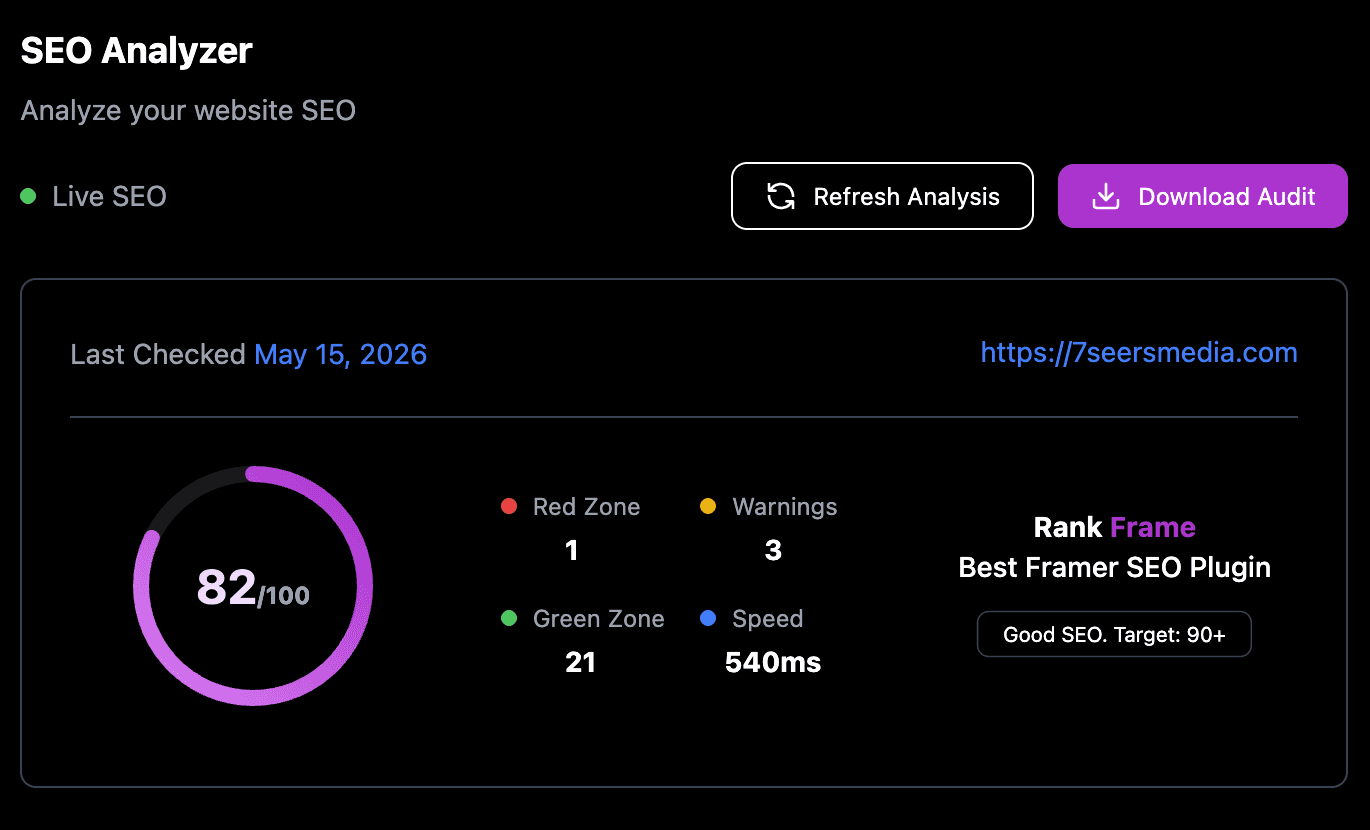Open the https://7seersmedia.com link
1370x830 pixels.
tap(1139, 352)
